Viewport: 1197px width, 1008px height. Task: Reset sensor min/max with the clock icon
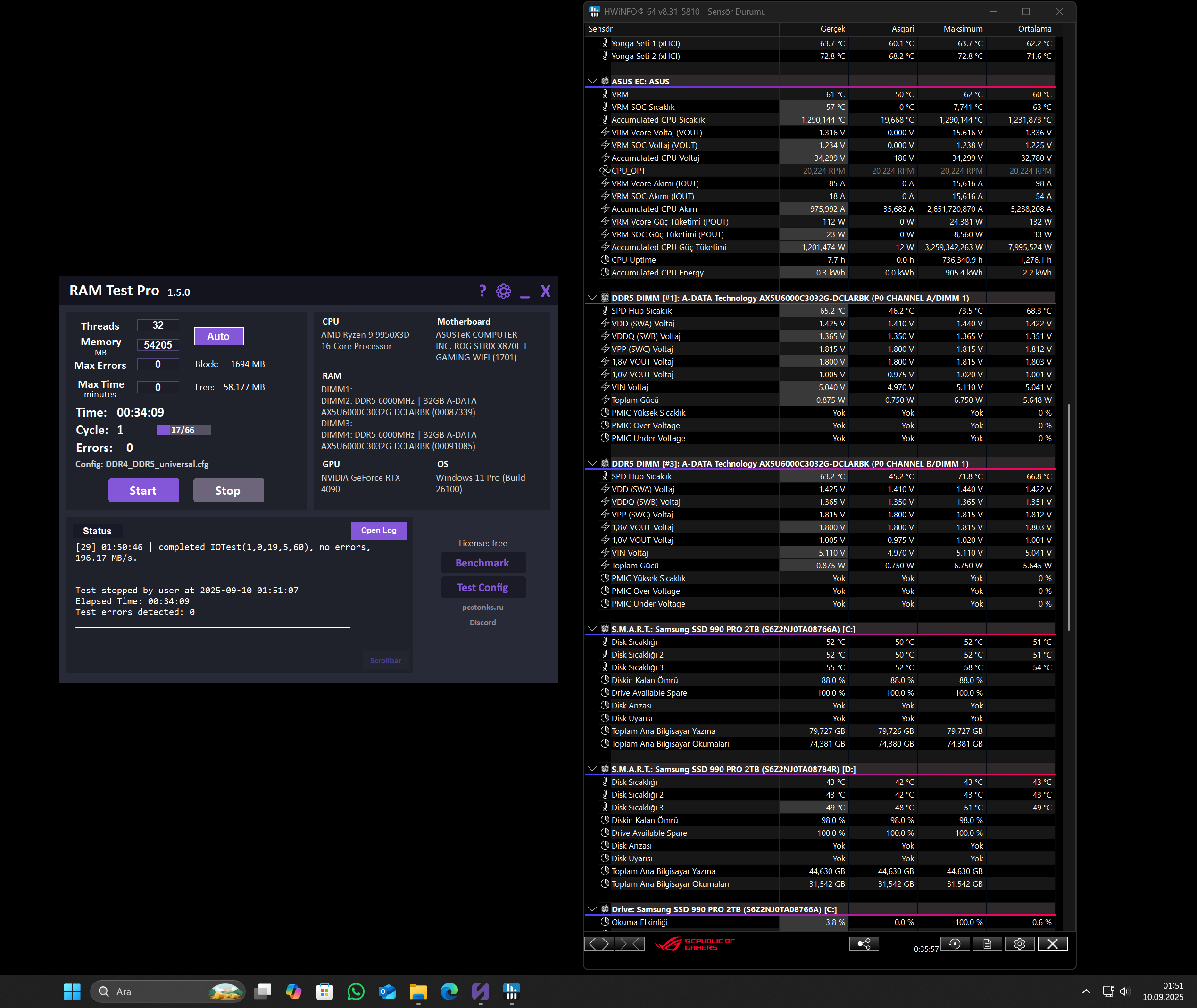955,944
